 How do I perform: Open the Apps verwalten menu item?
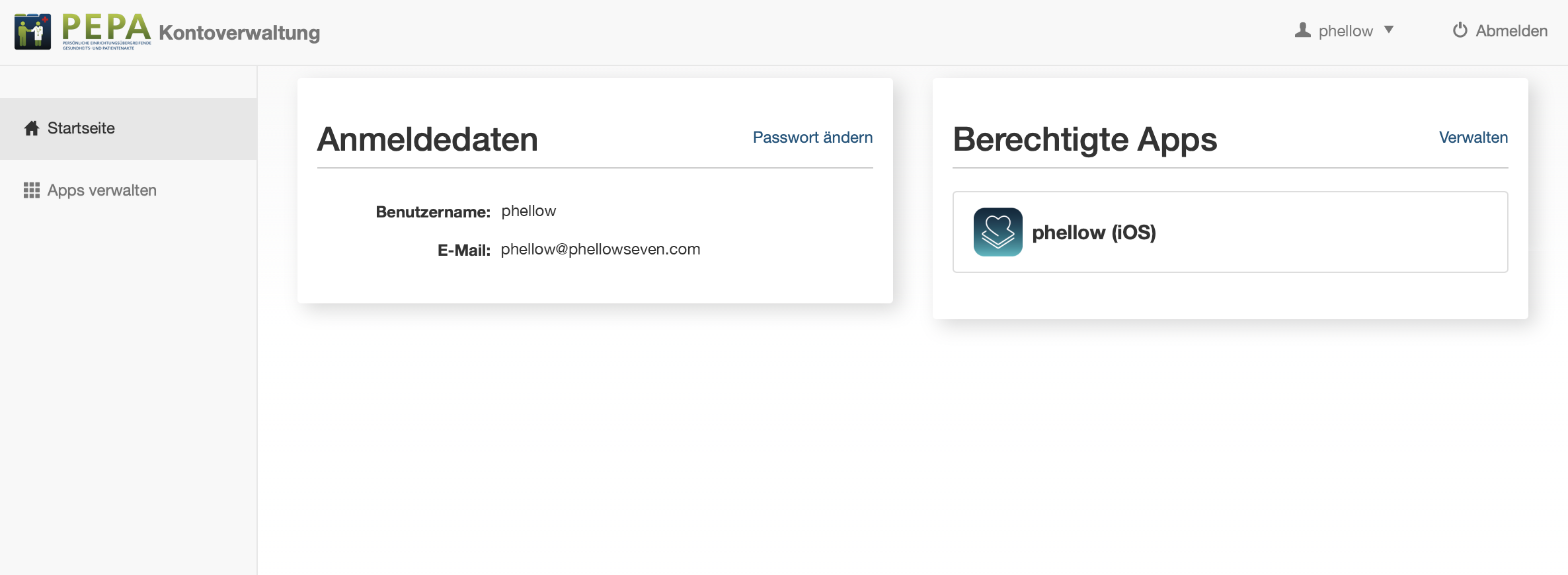tap(102, 190)
